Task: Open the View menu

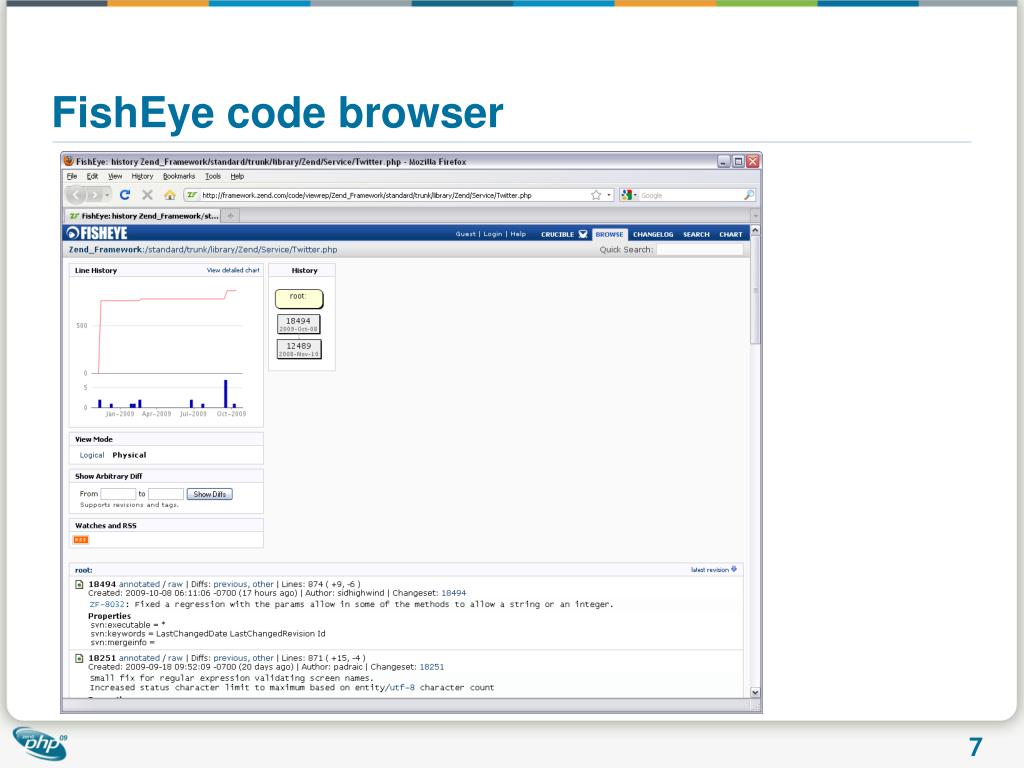Action: 115,176
